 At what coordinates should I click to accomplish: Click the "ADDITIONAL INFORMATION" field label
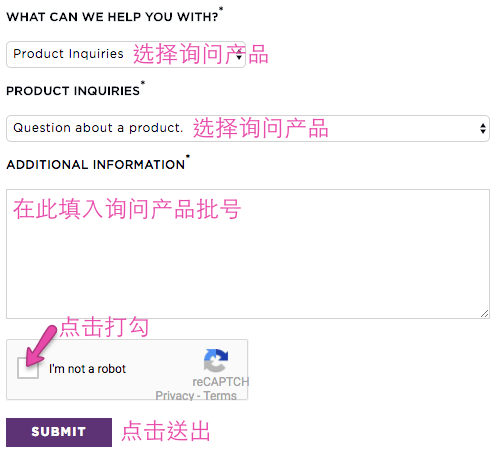coord(98,163)
